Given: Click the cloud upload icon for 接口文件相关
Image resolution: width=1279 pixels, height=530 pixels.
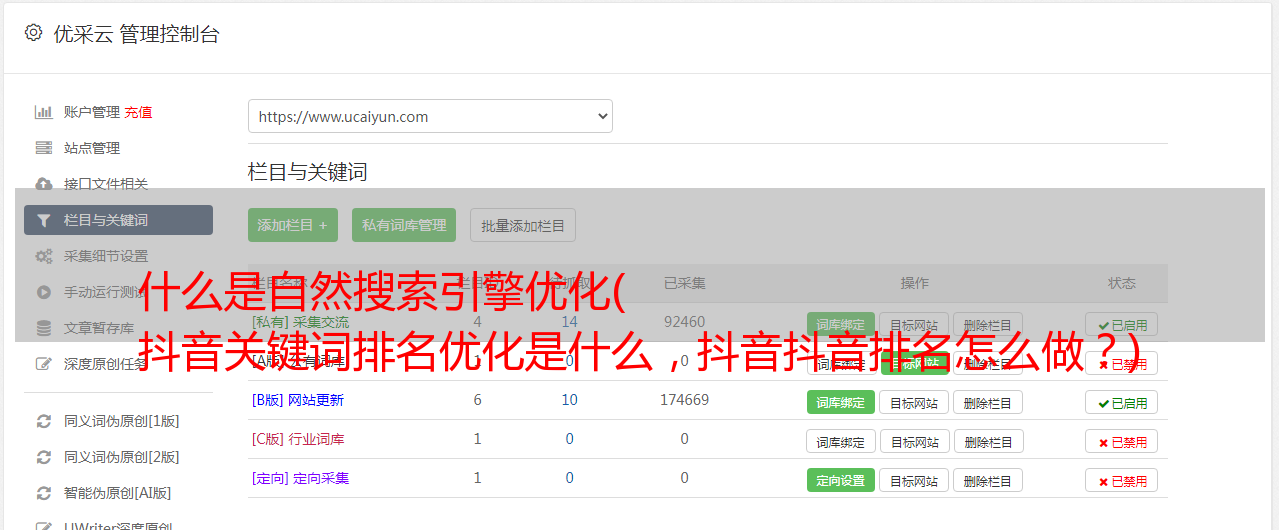Looking at the screenshot, I should point(44,184).
